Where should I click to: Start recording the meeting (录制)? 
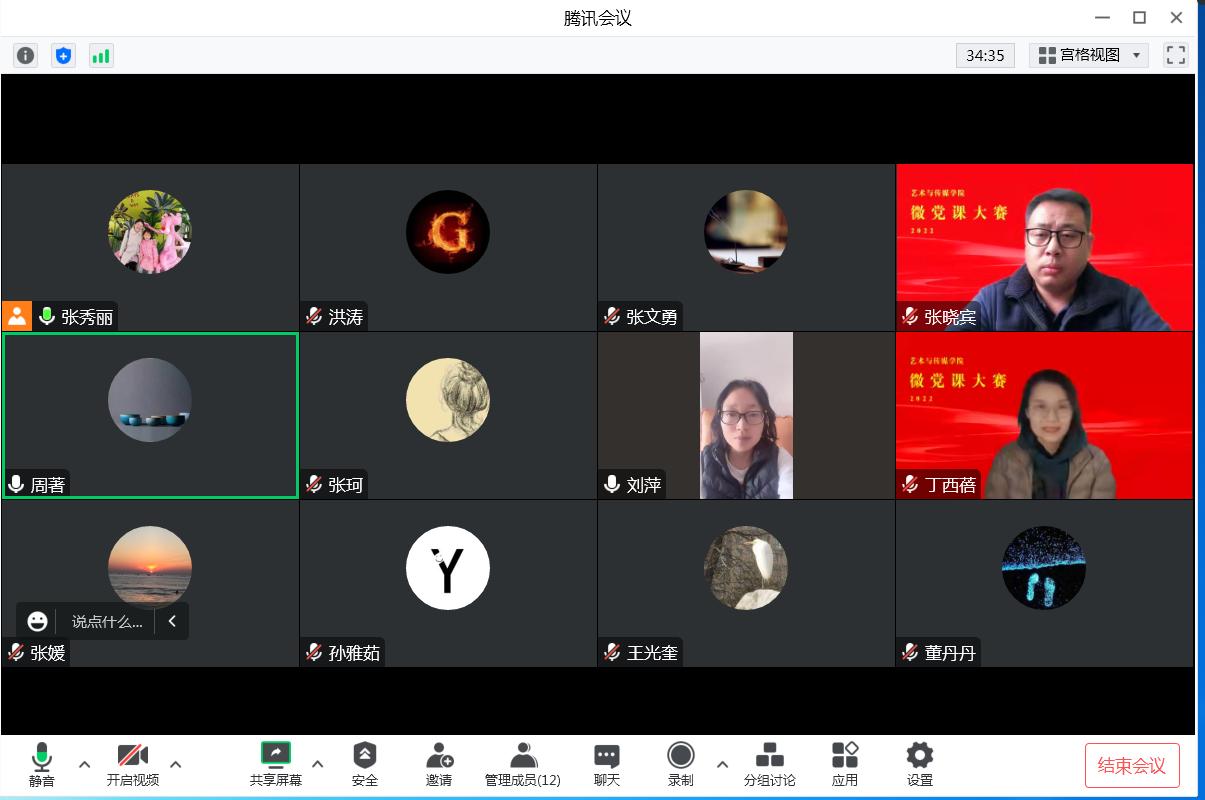681,765
